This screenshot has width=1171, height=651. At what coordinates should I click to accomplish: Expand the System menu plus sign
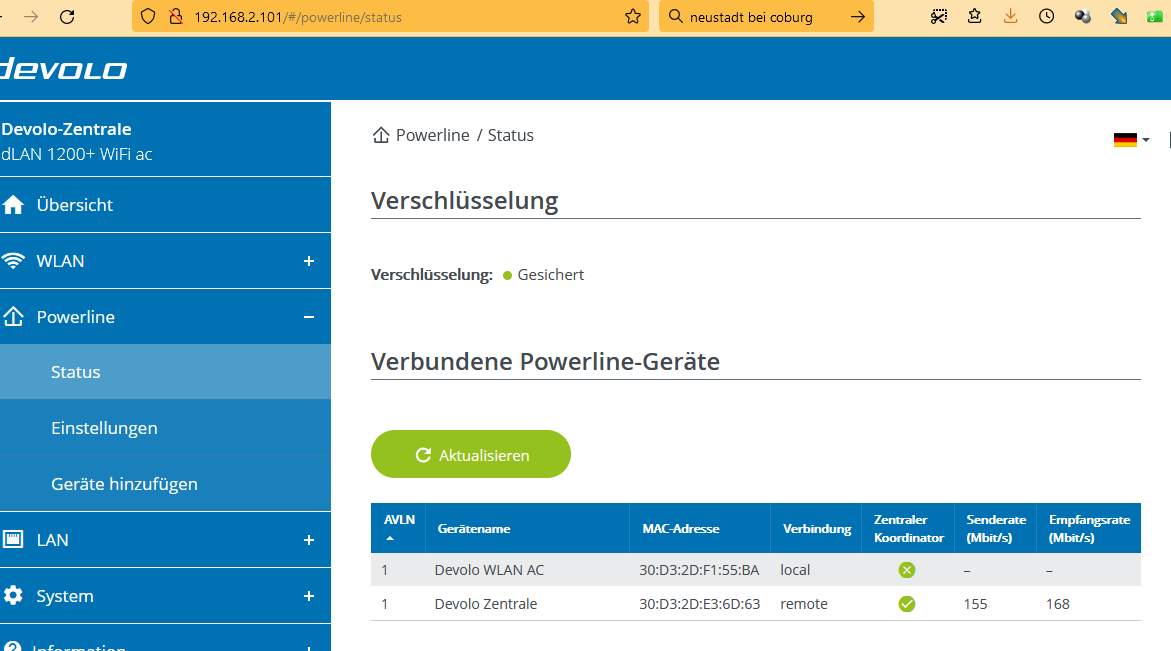[x=308, y=596]
